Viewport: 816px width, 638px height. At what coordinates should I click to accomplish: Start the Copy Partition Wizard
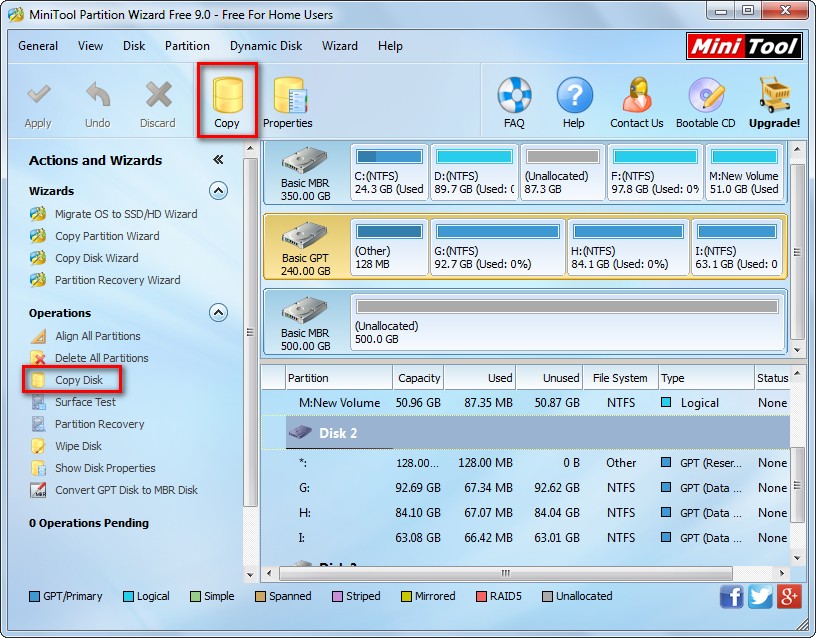[107, 236]
